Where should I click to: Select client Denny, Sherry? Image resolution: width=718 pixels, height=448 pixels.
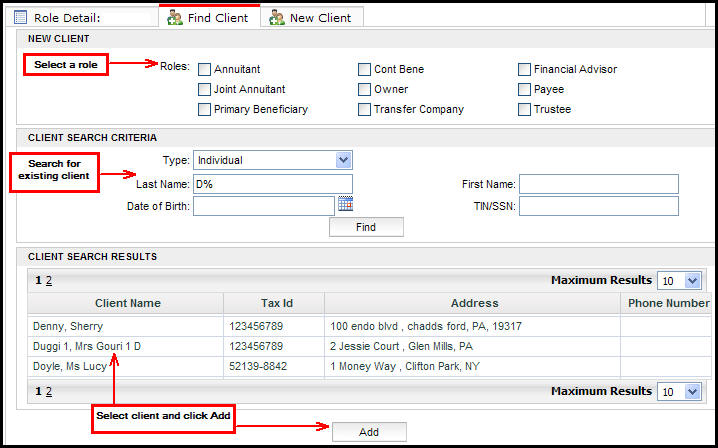point(68,326)
